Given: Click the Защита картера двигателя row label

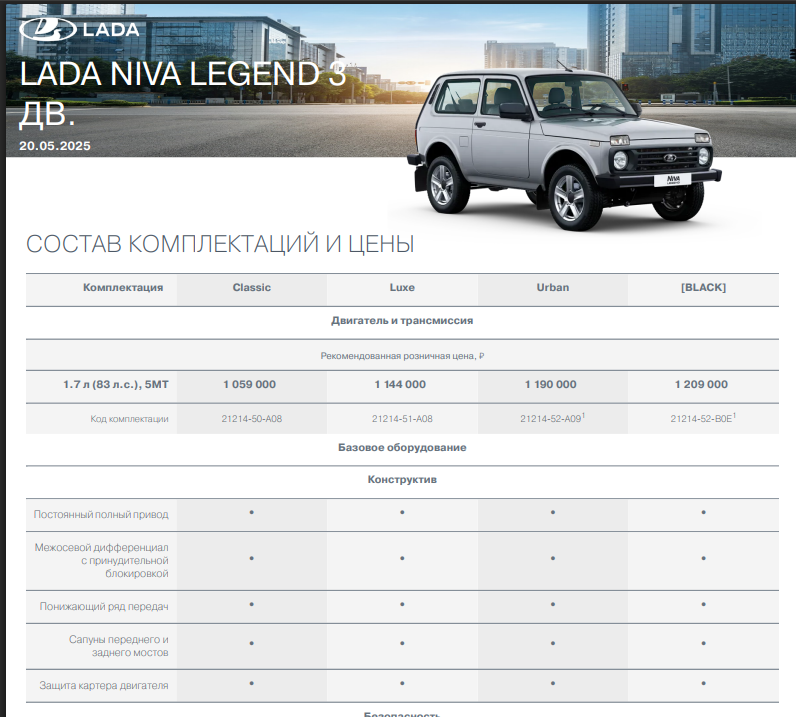Looking at the screenshot, I should point(104,686).
